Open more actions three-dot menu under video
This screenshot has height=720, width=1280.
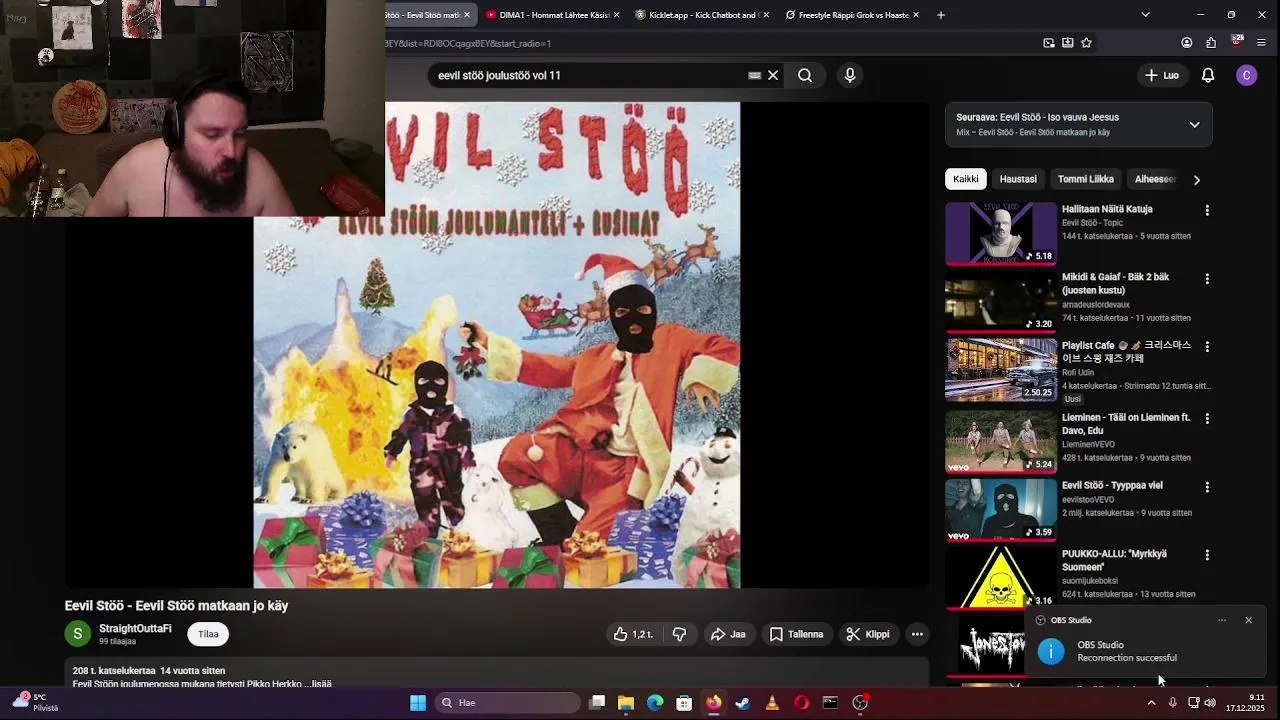click(917, 634)
